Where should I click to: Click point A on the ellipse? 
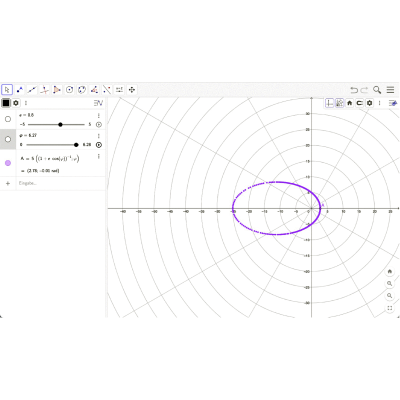(x=320, y=208)
